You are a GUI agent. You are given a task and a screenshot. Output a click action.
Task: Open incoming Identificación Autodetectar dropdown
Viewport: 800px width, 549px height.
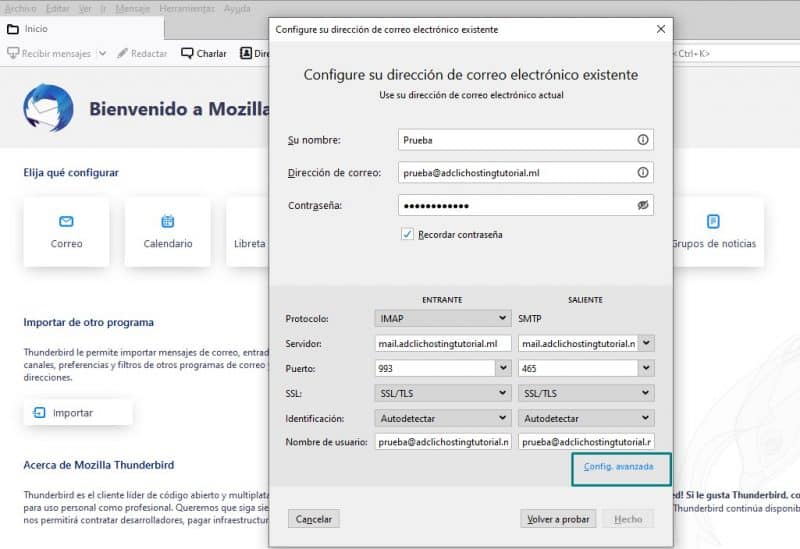coord(442,418)
